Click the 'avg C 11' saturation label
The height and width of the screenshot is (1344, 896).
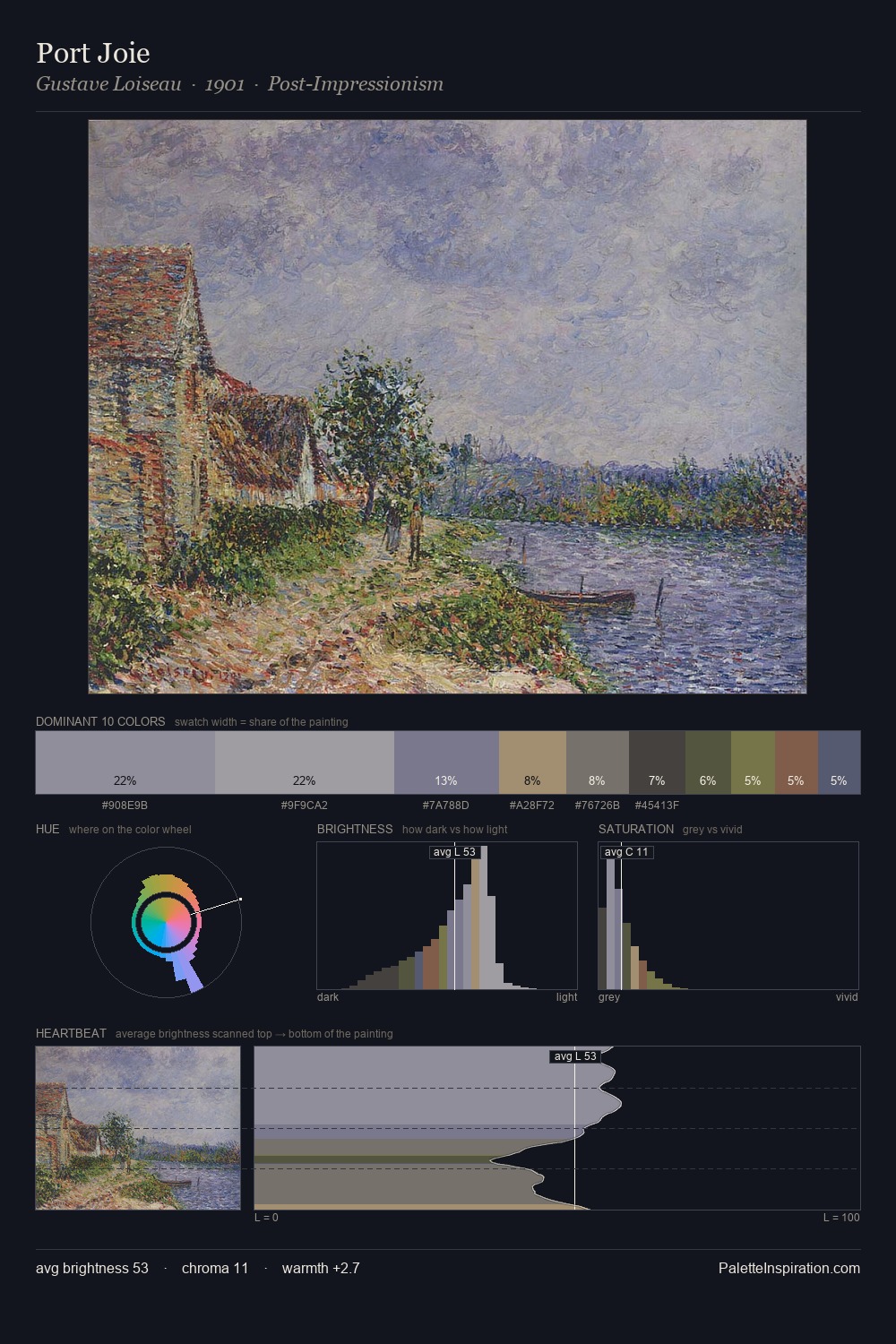tap(626, 852)
